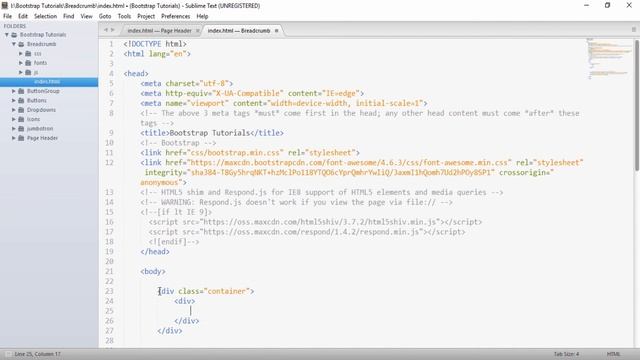Collapse the Breadcrumb folder
Image resolution: width=640 pixels, height=360 pixels.
(x=13, y=44)
